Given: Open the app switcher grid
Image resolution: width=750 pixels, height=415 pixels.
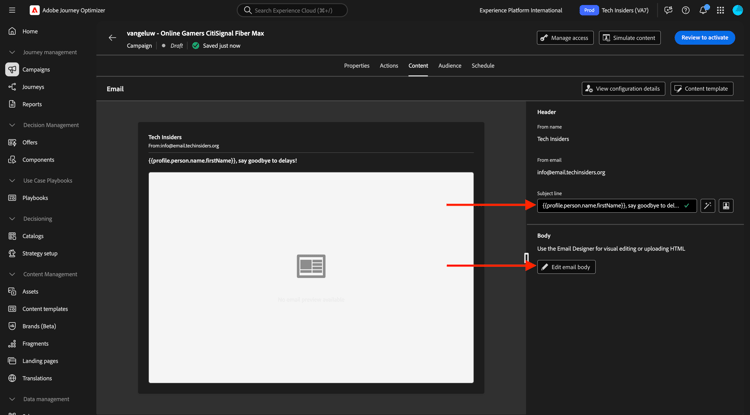Looking at the screenshot, I should pos(720,10).
